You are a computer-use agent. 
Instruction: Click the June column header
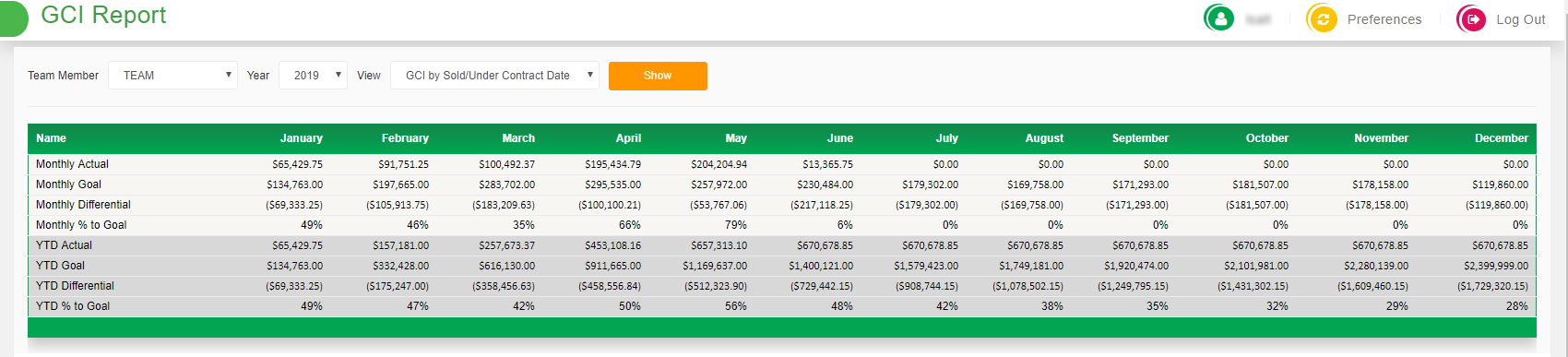(840, 138)
